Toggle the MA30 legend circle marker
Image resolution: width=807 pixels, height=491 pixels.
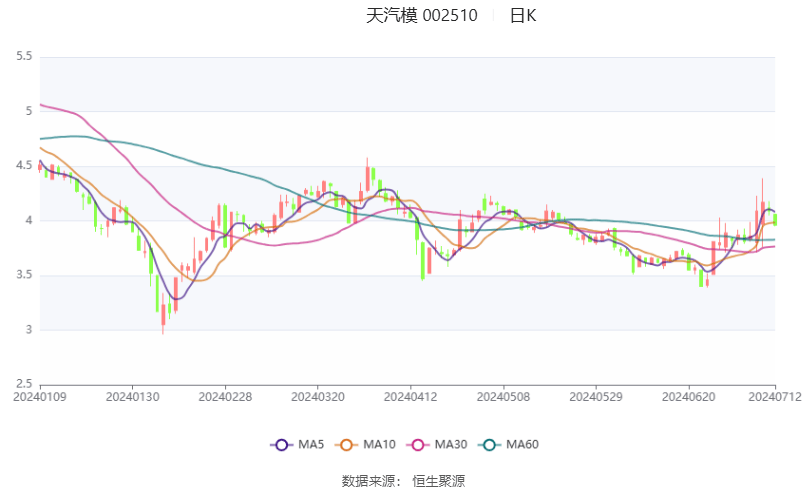pyautogui.click(x=418, y=445)
